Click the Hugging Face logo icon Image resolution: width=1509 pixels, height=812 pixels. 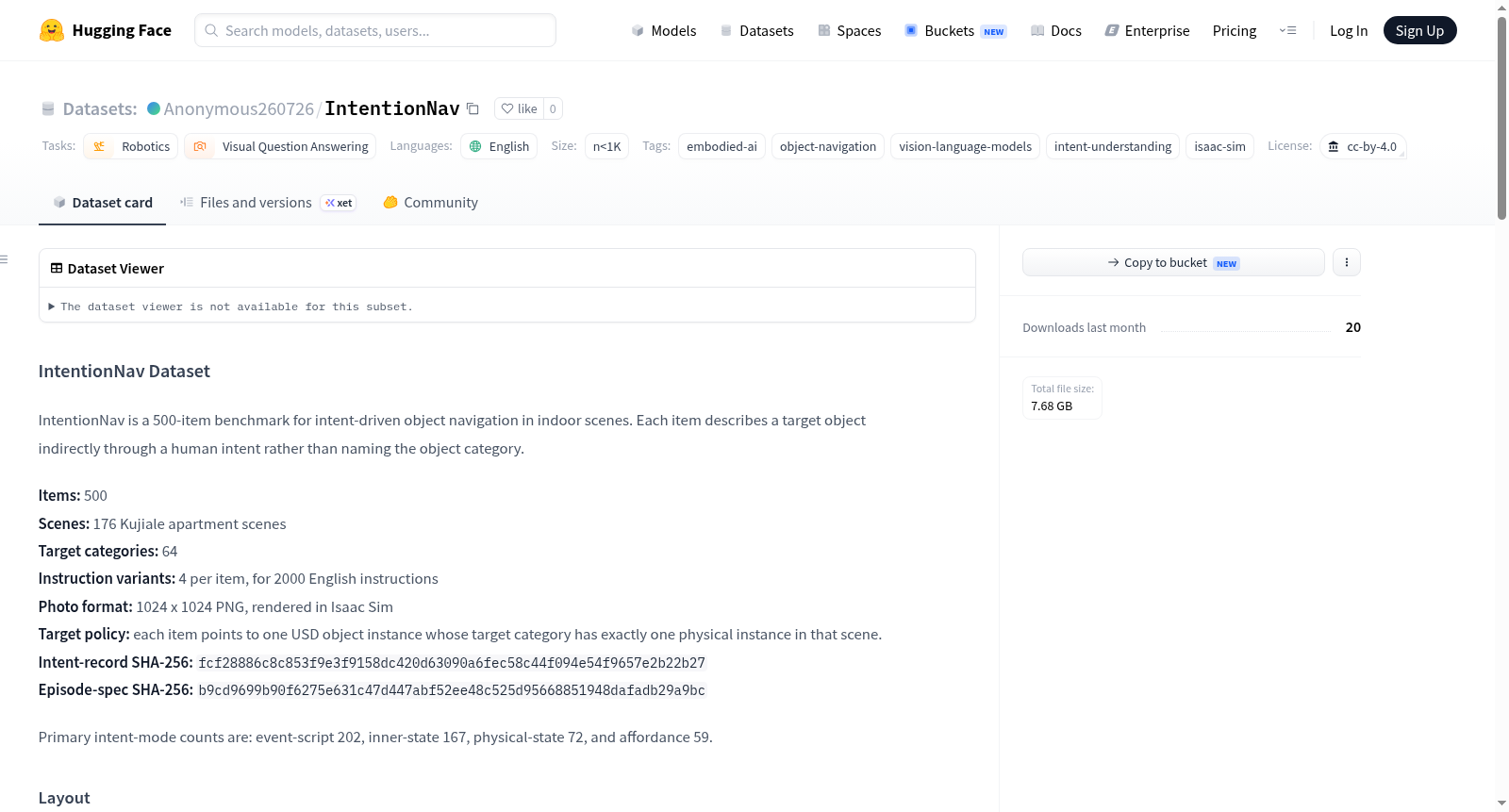pos(52,30)
